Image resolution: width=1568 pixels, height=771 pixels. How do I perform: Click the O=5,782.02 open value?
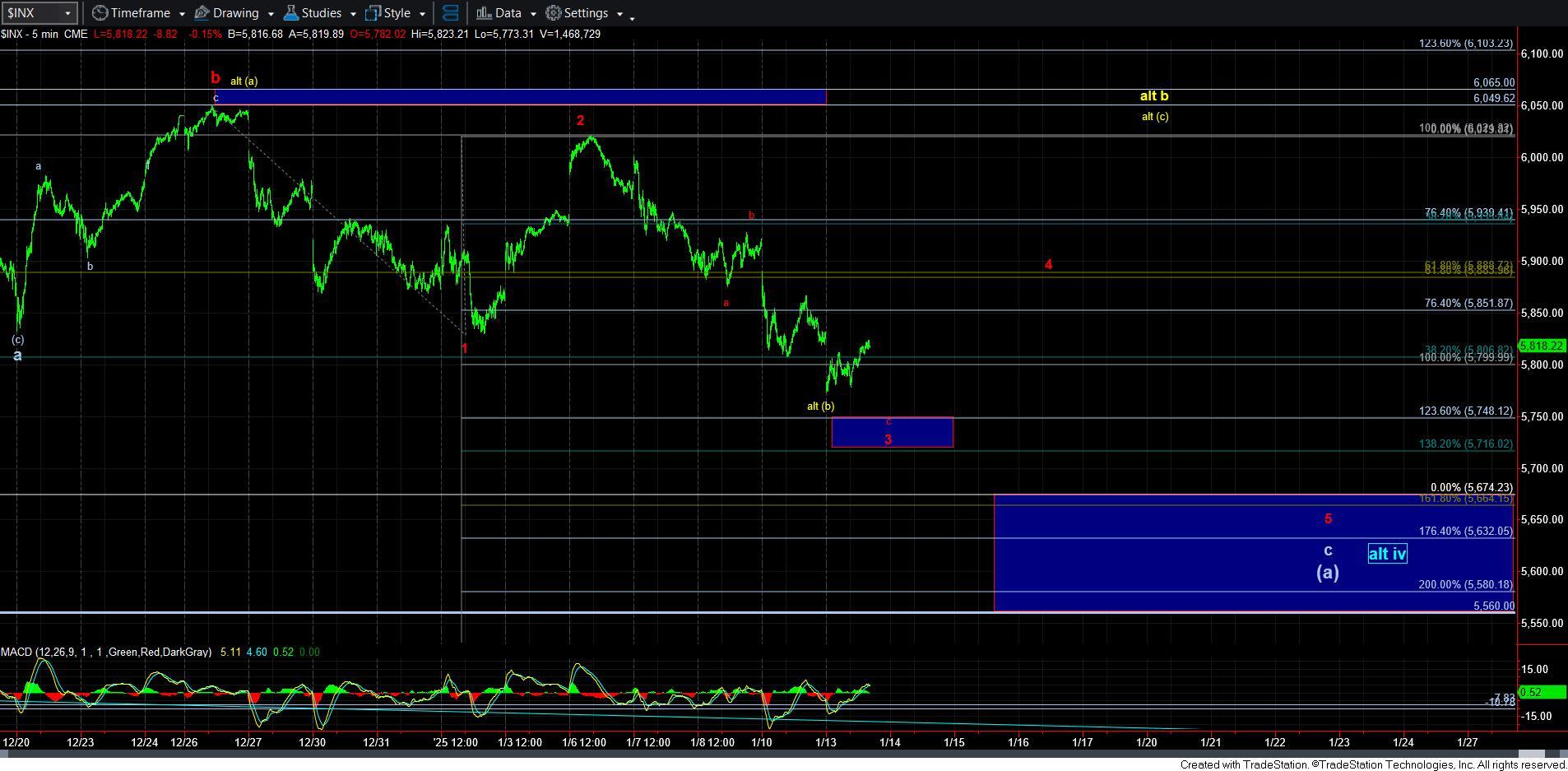[x=377, y=34]
